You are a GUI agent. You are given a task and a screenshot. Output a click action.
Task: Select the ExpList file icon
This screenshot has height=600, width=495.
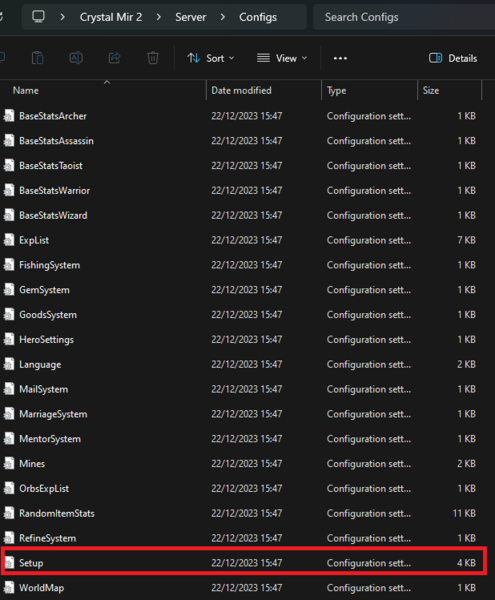click(x=9, y=240)
